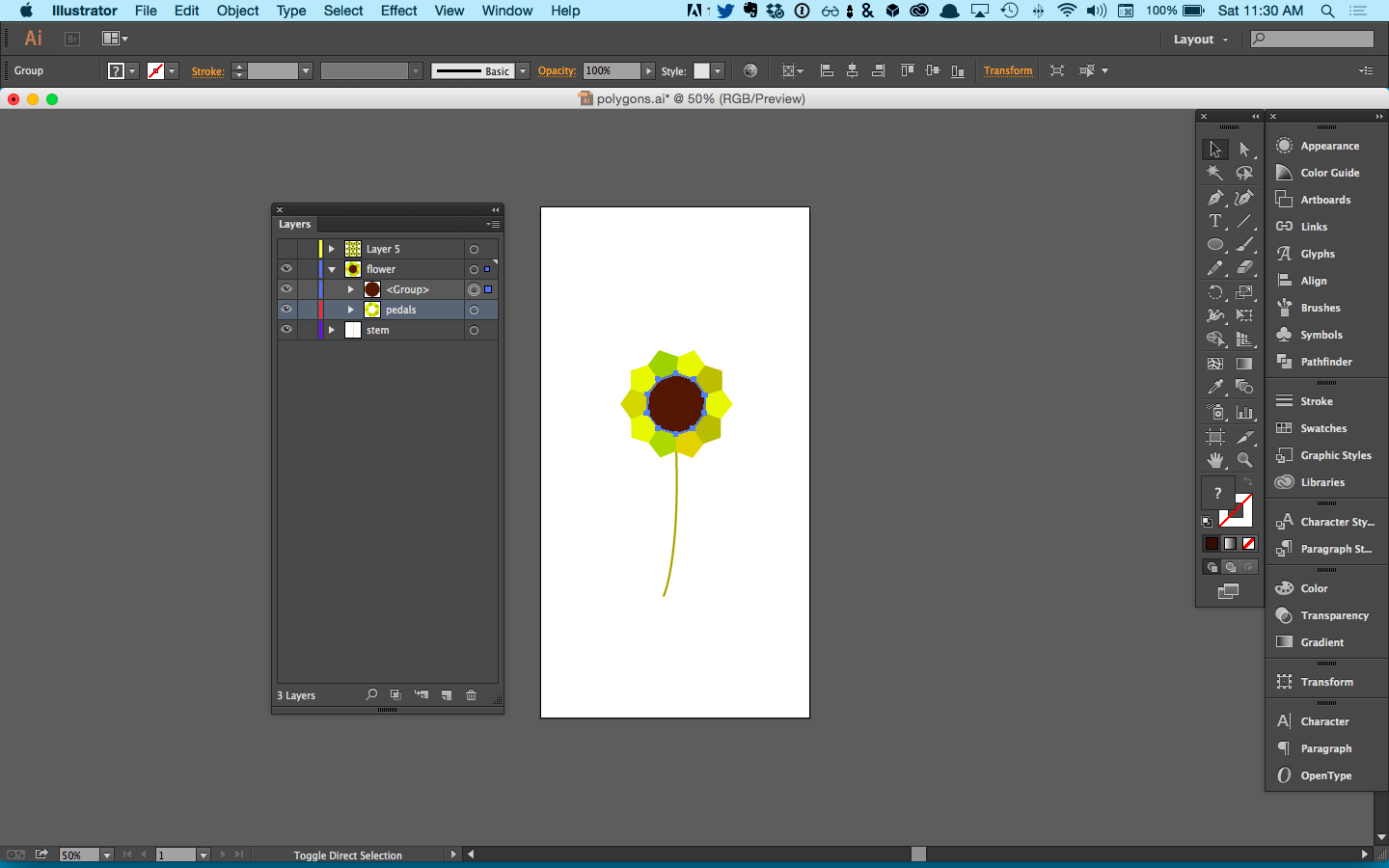
Task: Delete selection with Layers trash icon
Action: pos(472,695)
